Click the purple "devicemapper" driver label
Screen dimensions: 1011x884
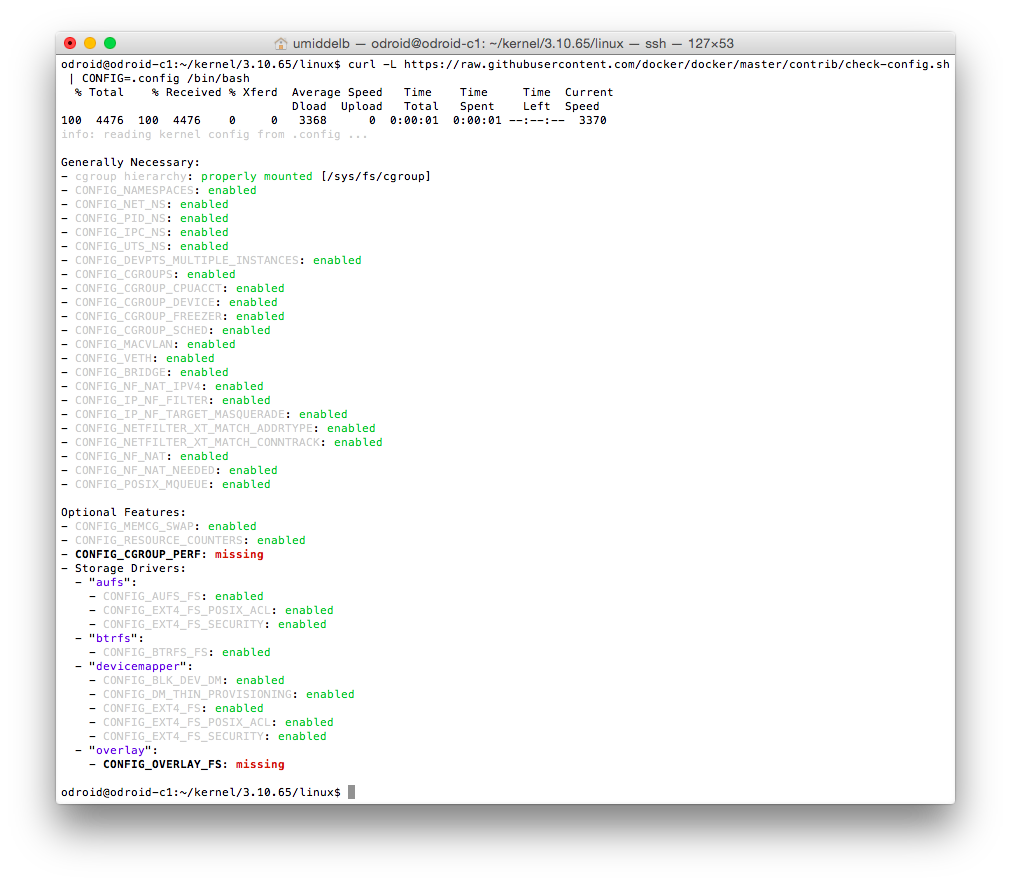coord(138,667)
